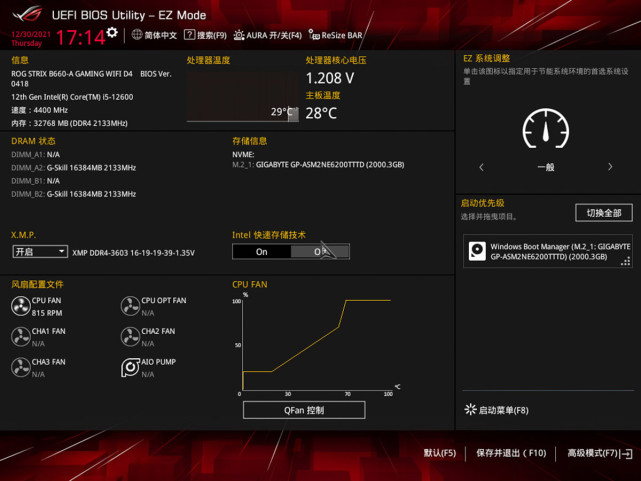Click the AIO PUMP icon
Image resolution: width=641 pixels, height=481 pixels.
pos(130,367)
